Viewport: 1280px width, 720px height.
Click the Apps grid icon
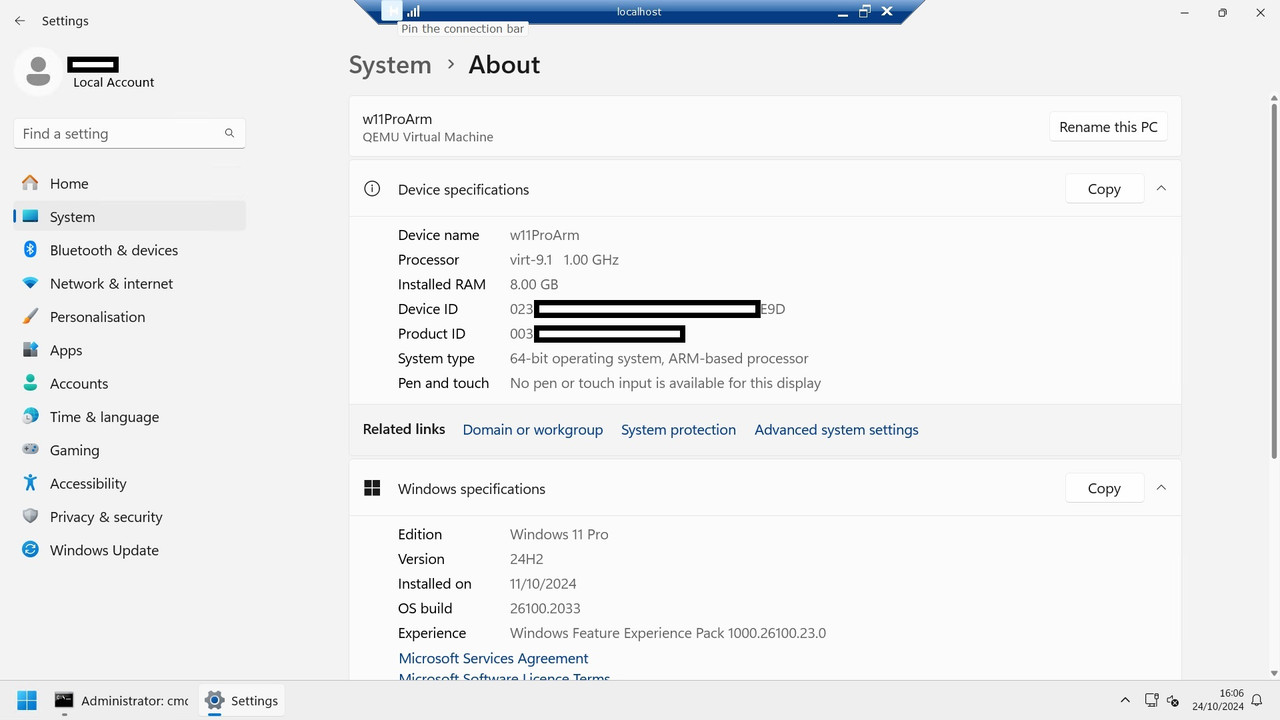coord(30,350)
